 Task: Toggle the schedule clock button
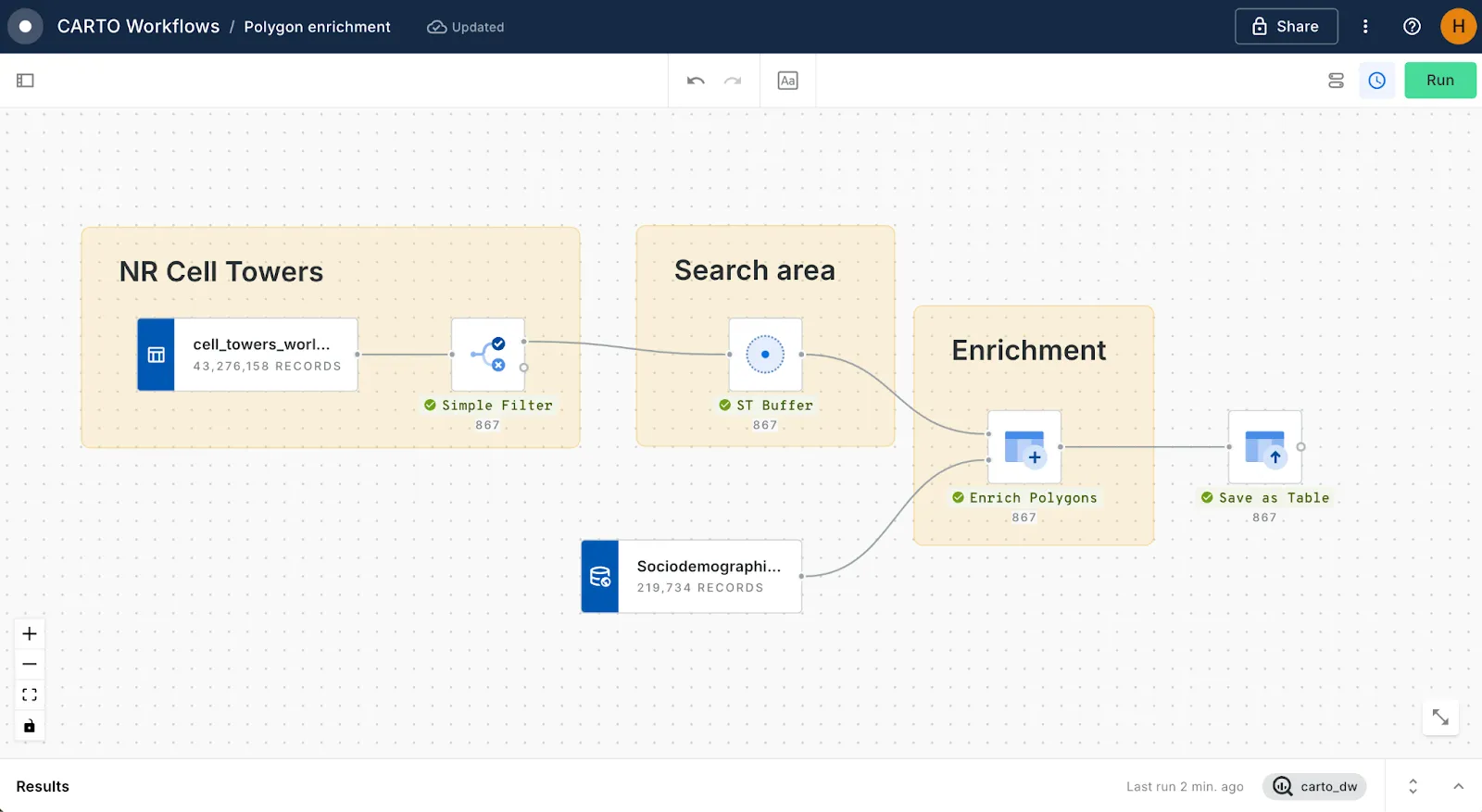point(1377,81)
